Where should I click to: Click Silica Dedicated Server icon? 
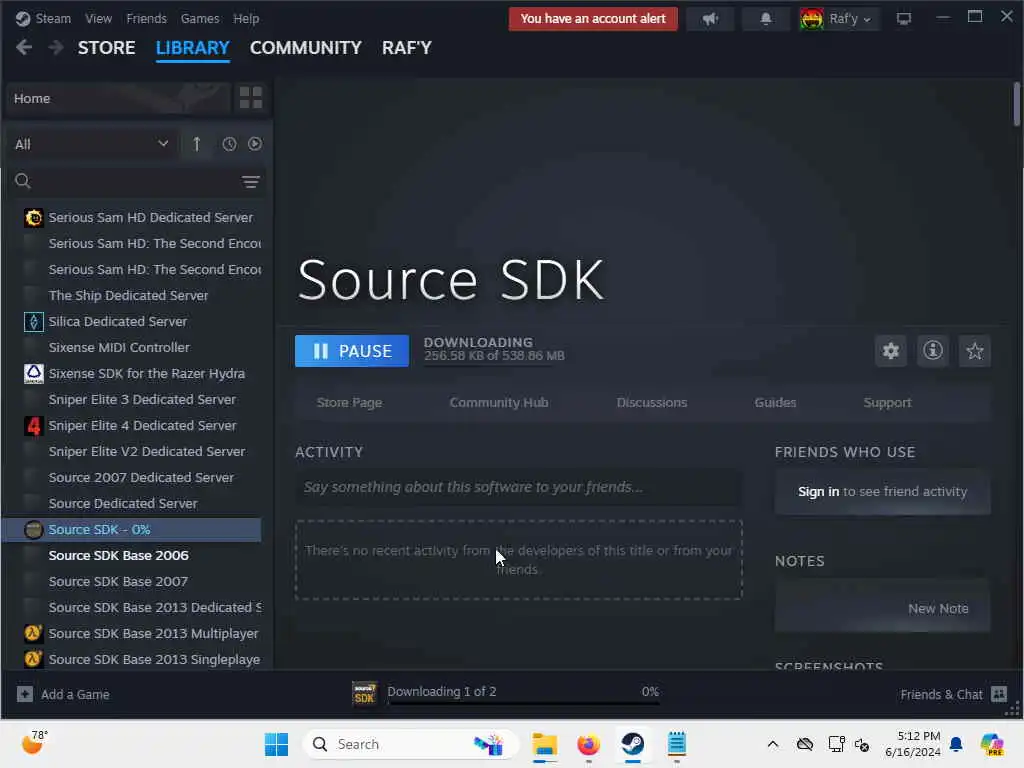coord(33,321)
